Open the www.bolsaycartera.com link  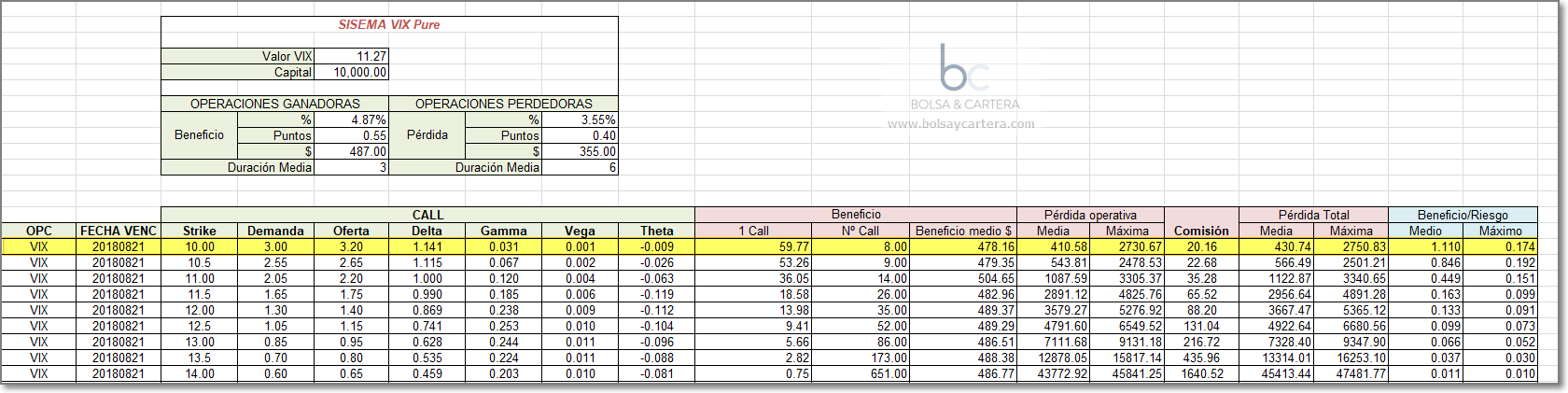pos(960,123)
